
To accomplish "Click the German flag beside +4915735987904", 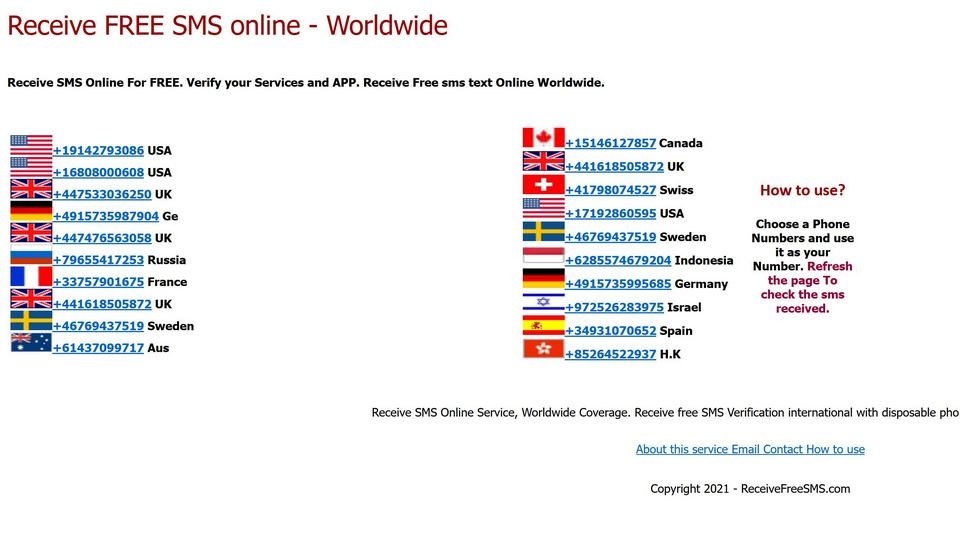I will tap(31, 211).
